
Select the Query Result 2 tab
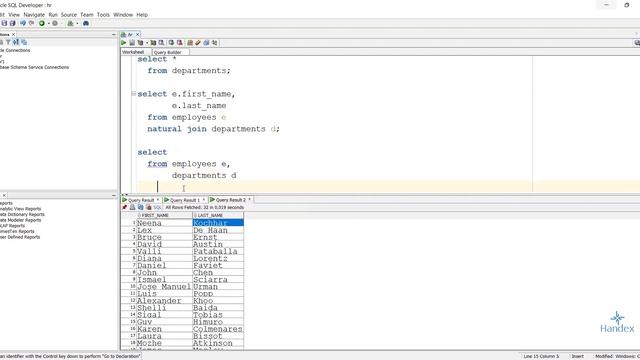[x=231, y=200]
